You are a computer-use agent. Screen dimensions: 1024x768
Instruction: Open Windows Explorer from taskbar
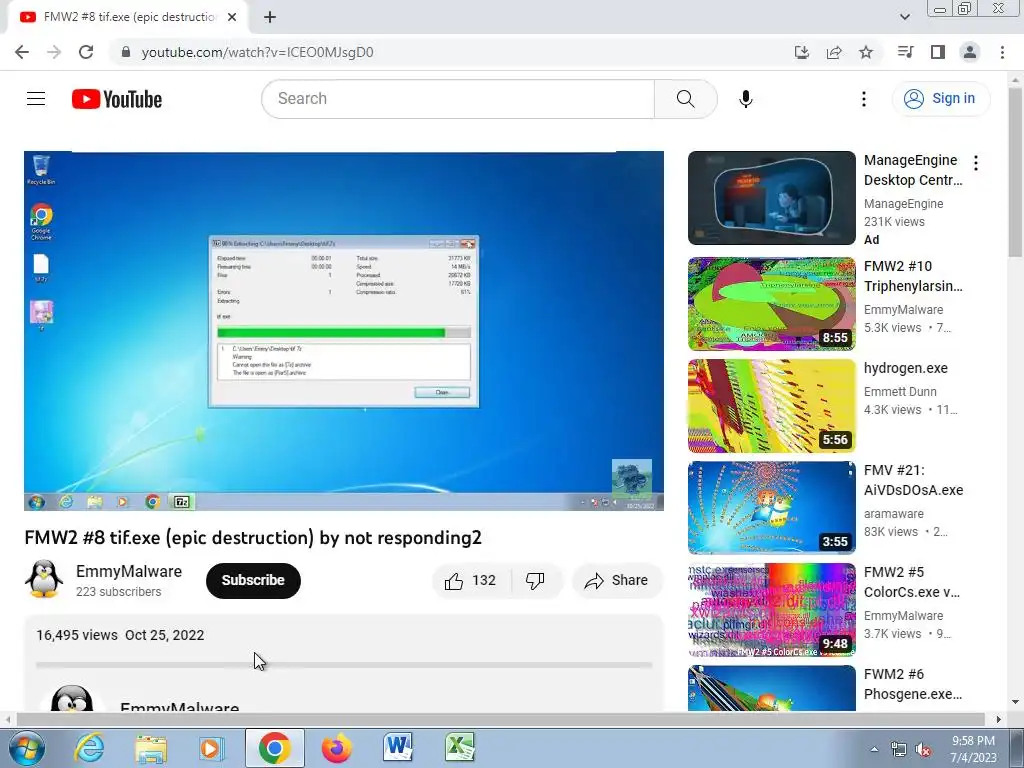click(151, 748)
